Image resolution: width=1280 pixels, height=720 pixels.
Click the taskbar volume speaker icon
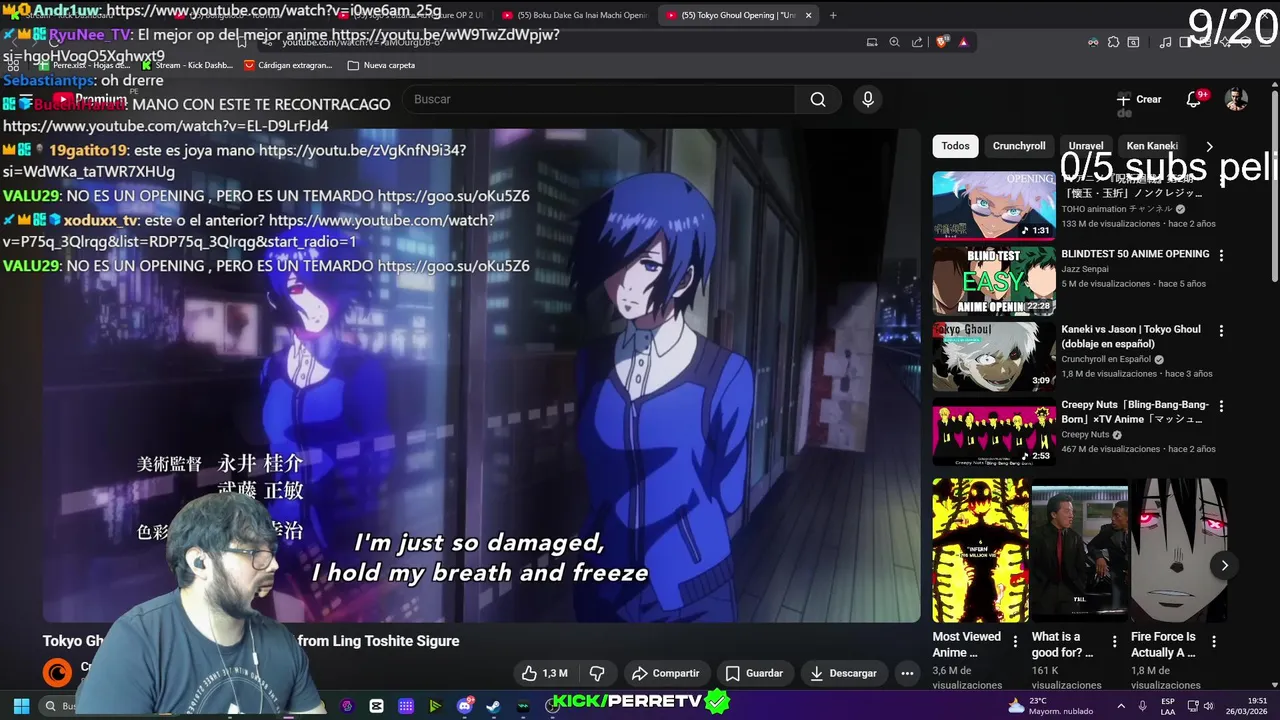click(1208, 706)
